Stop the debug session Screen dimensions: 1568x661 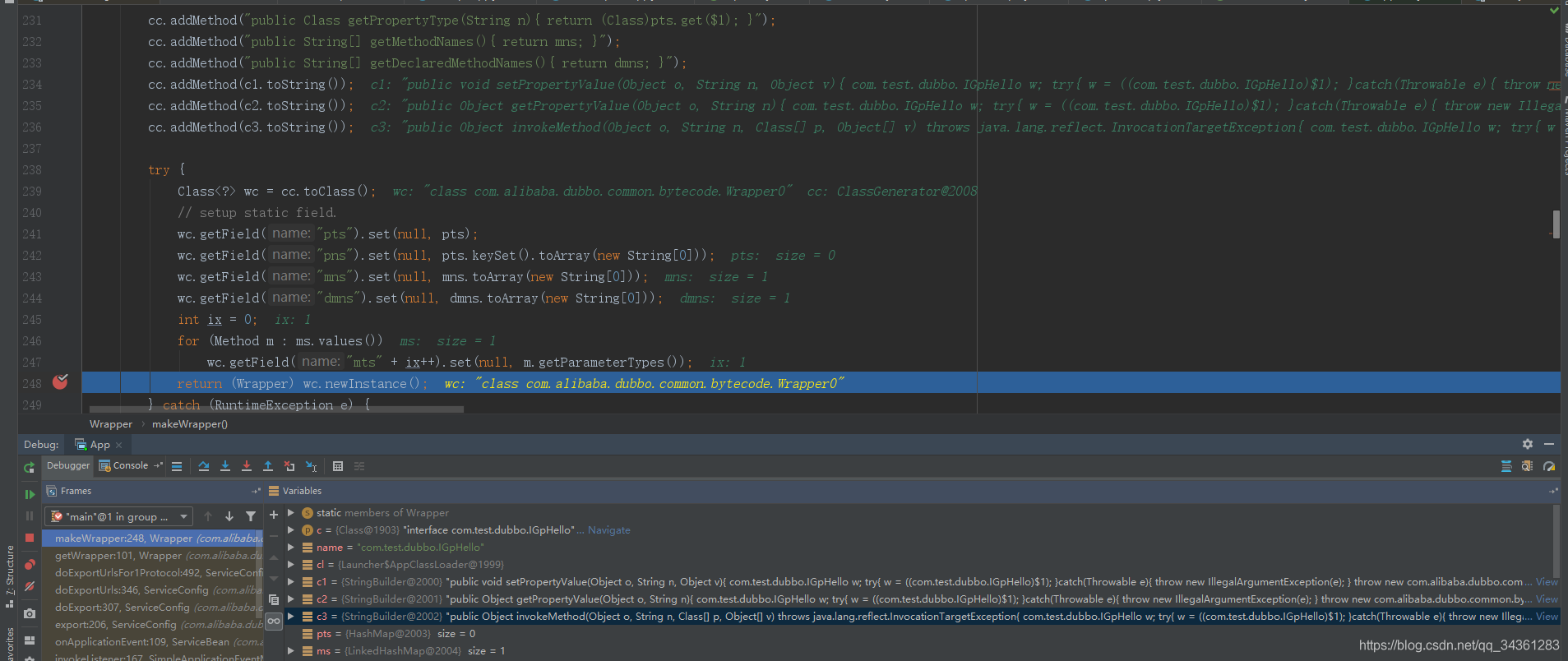30,538
